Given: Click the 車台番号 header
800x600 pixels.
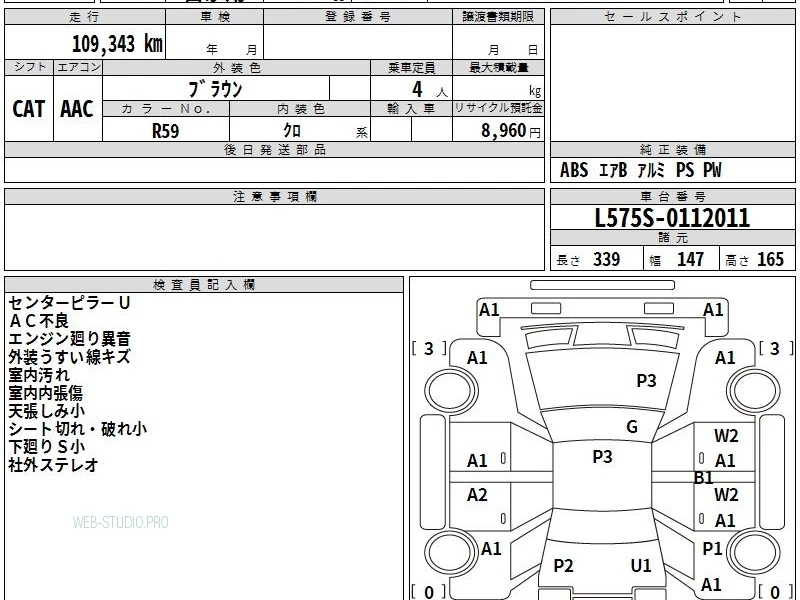Looking at the screenshot, I should coord(672,196).
